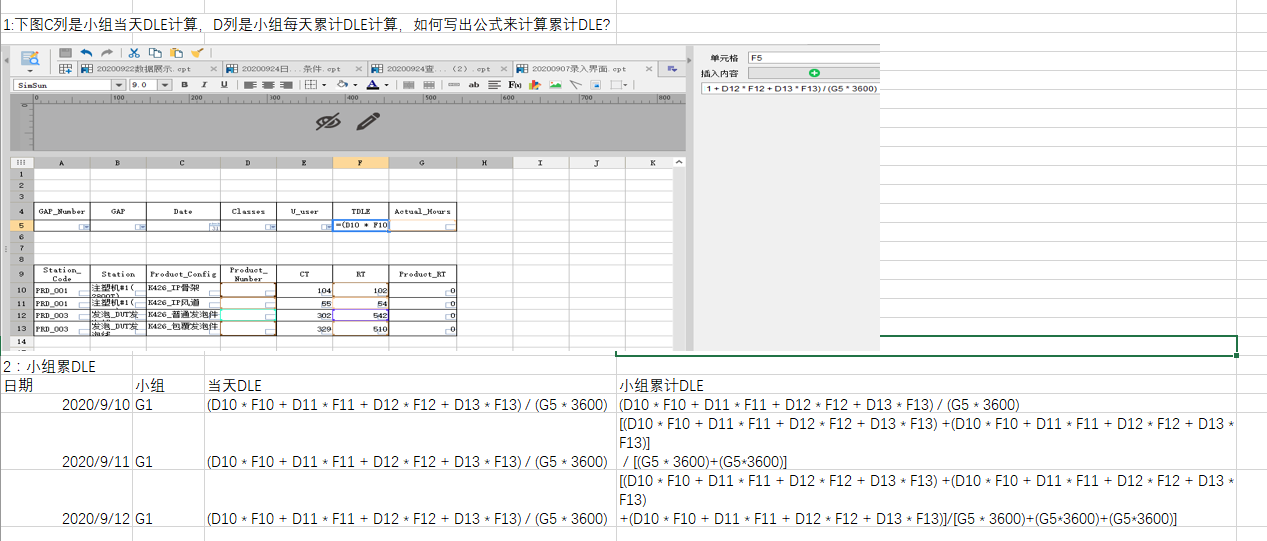Screen dimensions: 1267x541
Task: Toggle underline formatting U
Action: point(224,85)
